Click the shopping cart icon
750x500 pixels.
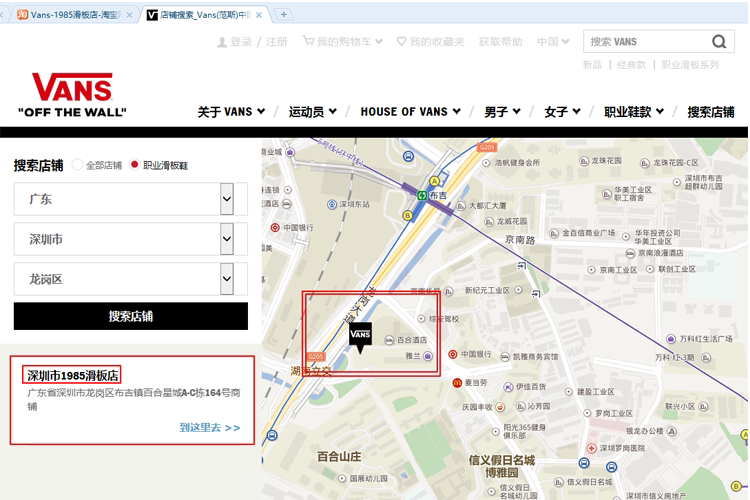click(309, 41)
